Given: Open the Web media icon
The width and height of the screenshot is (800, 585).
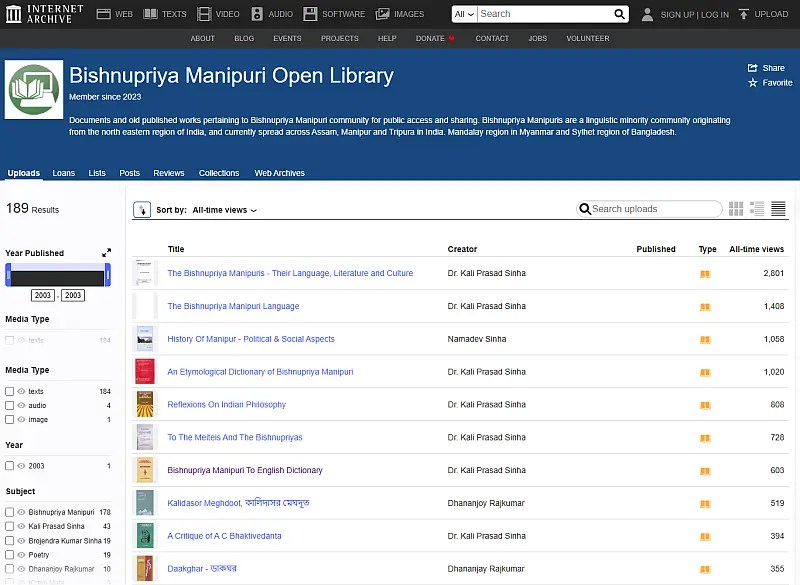Looking at the screenshot, I should pyautogui.click(x=104, y=14).
